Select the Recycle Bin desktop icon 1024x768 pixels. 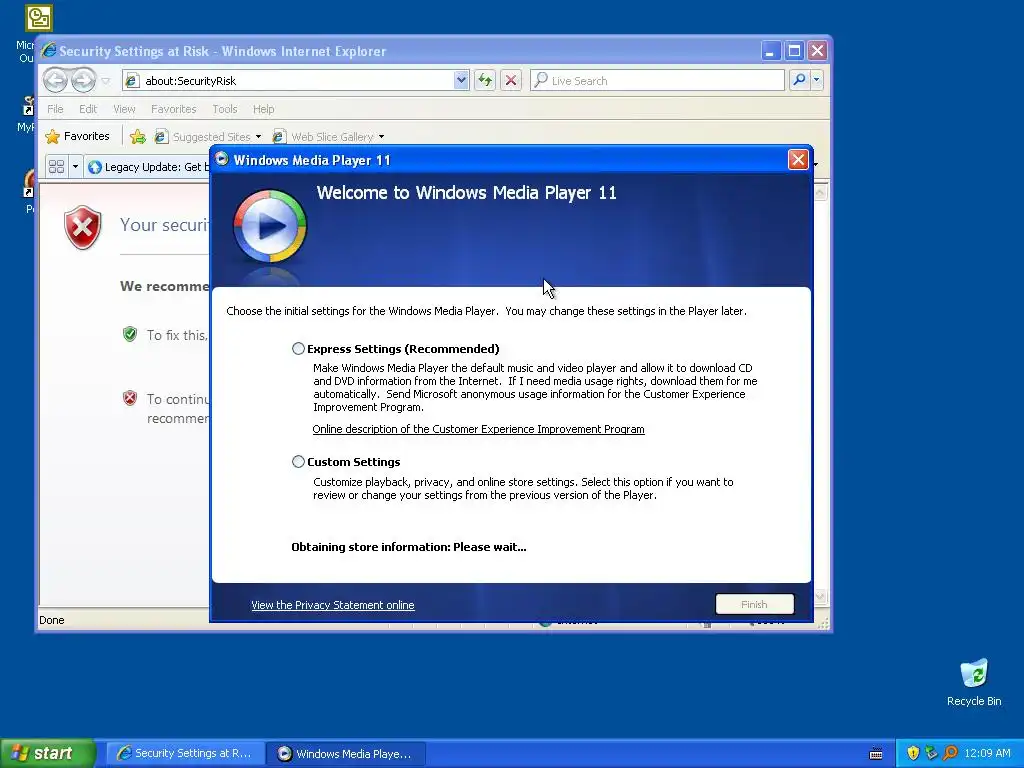974,682
